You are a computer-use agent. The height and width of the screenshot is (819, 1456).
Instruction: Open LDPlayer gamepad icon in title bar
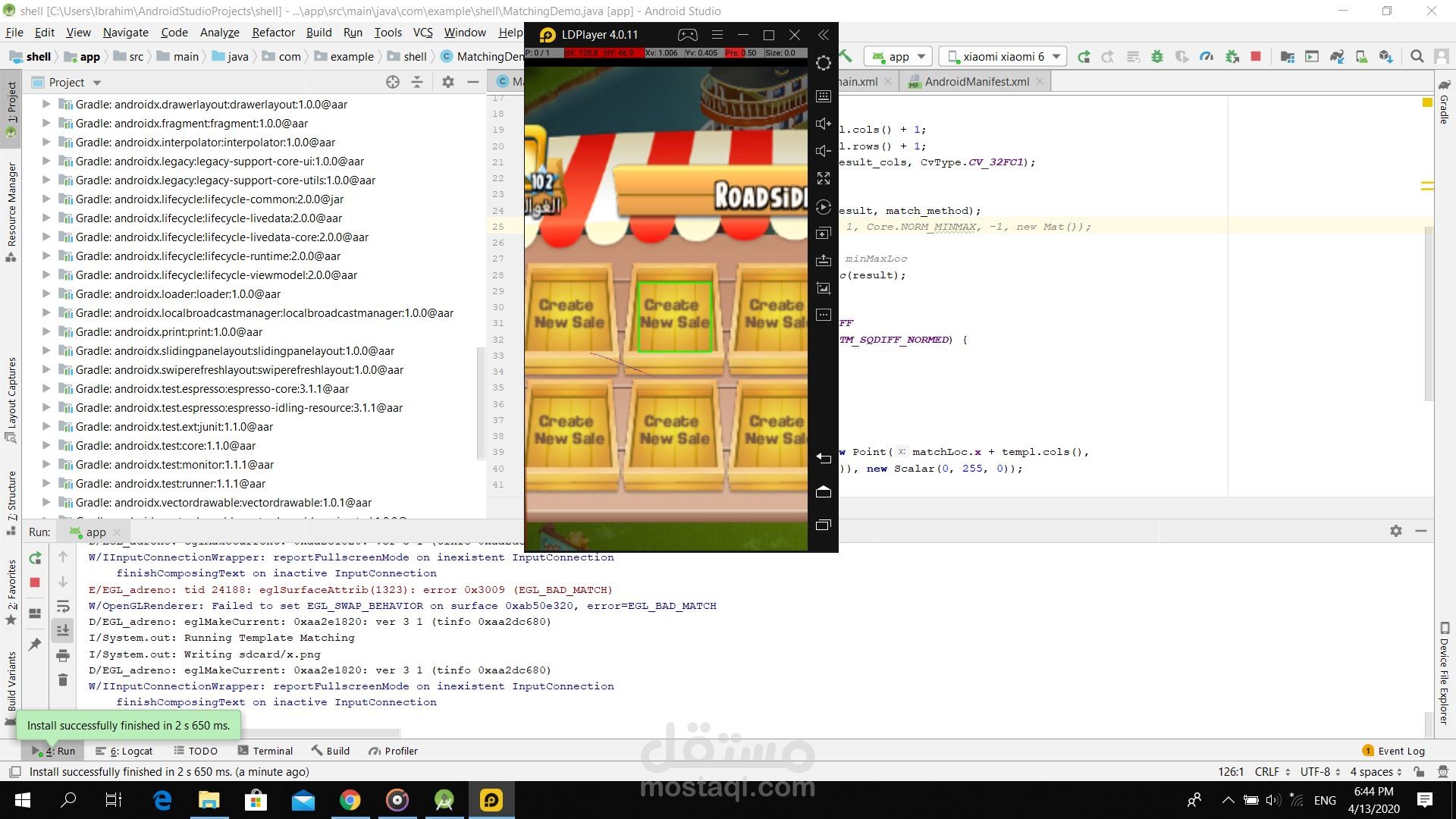click(687, 35)
